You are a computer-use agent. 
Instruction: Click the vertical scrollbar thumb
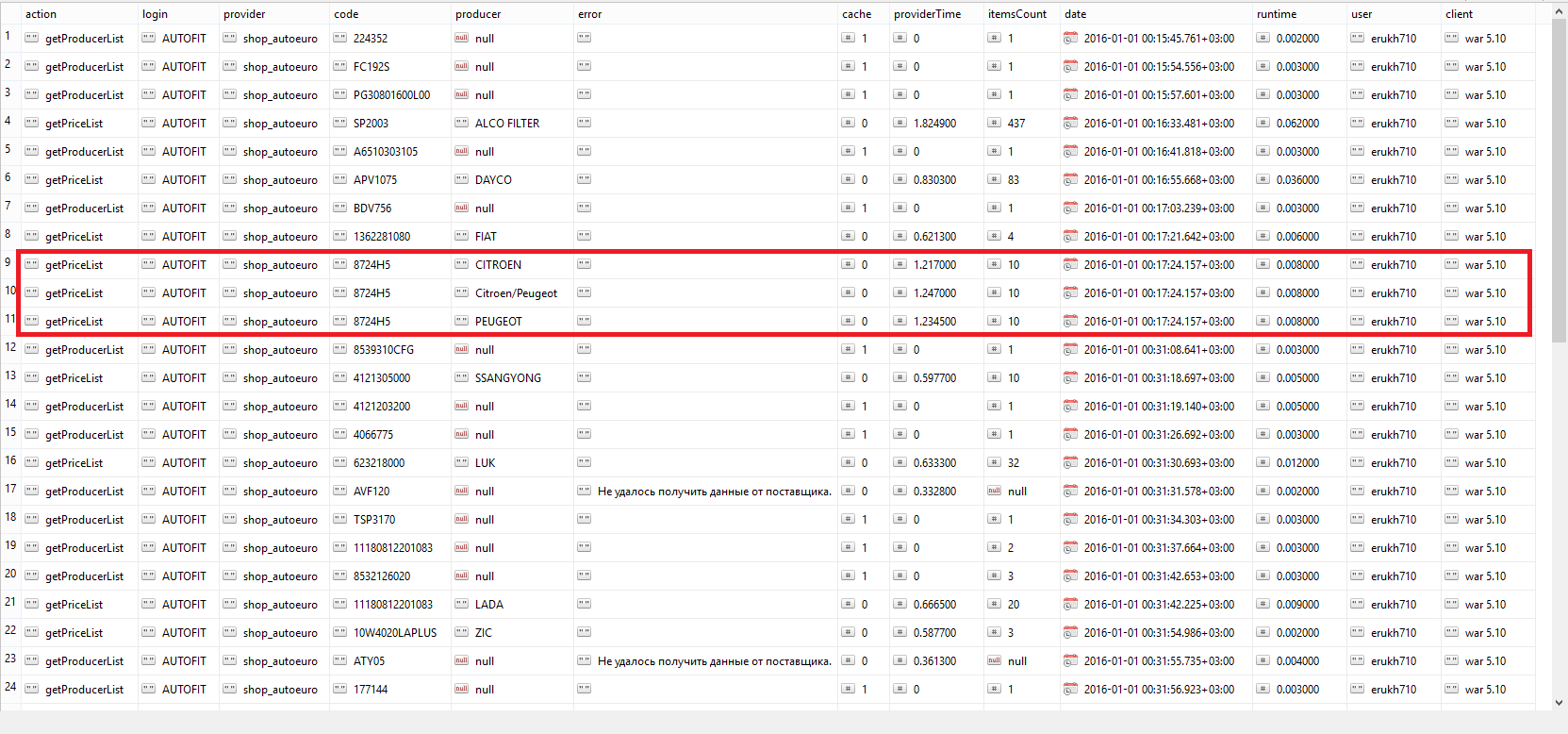tap(1560, 179)
